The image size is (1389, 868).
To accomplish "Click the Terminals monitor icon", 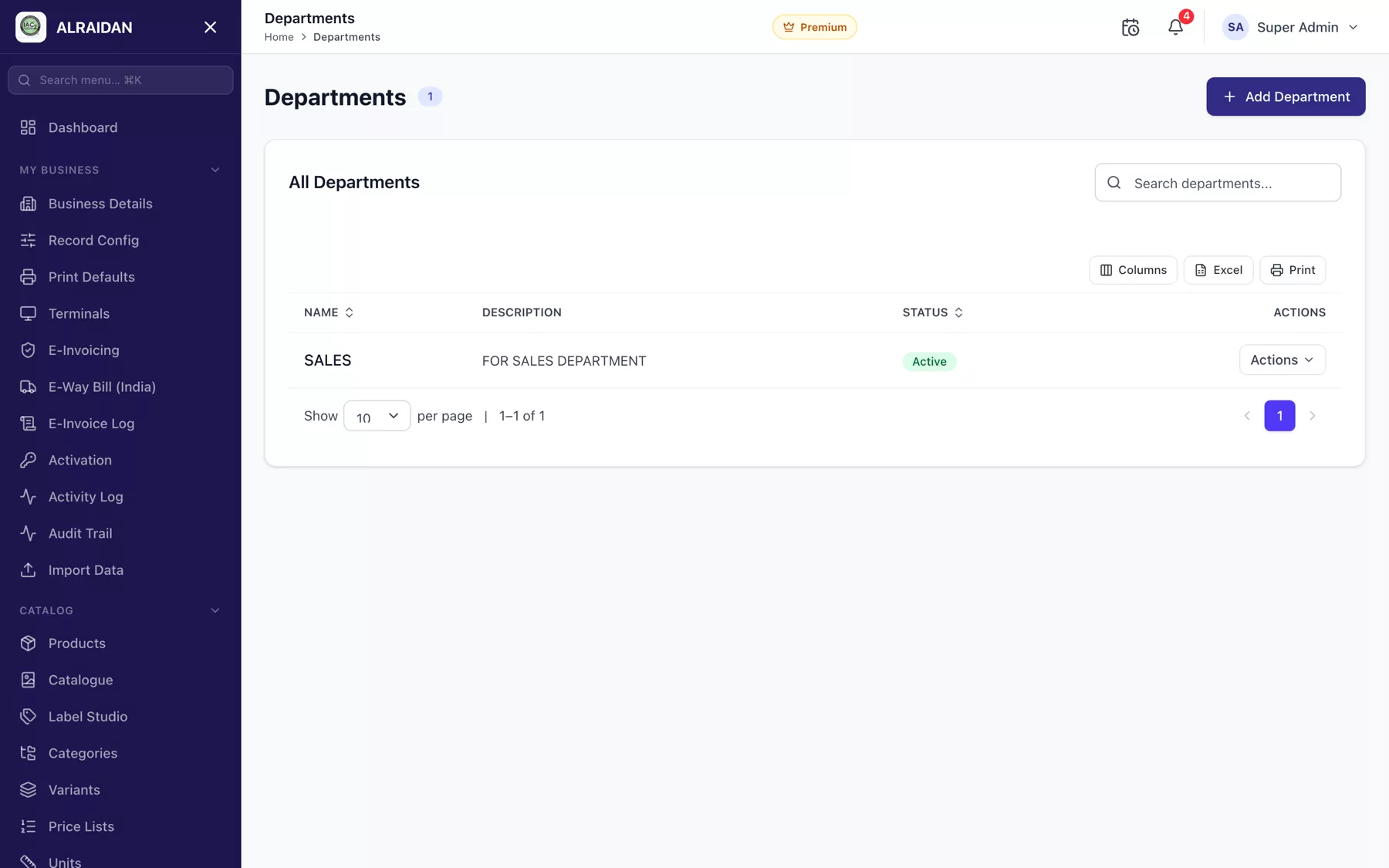I will (x=29, y=313).
